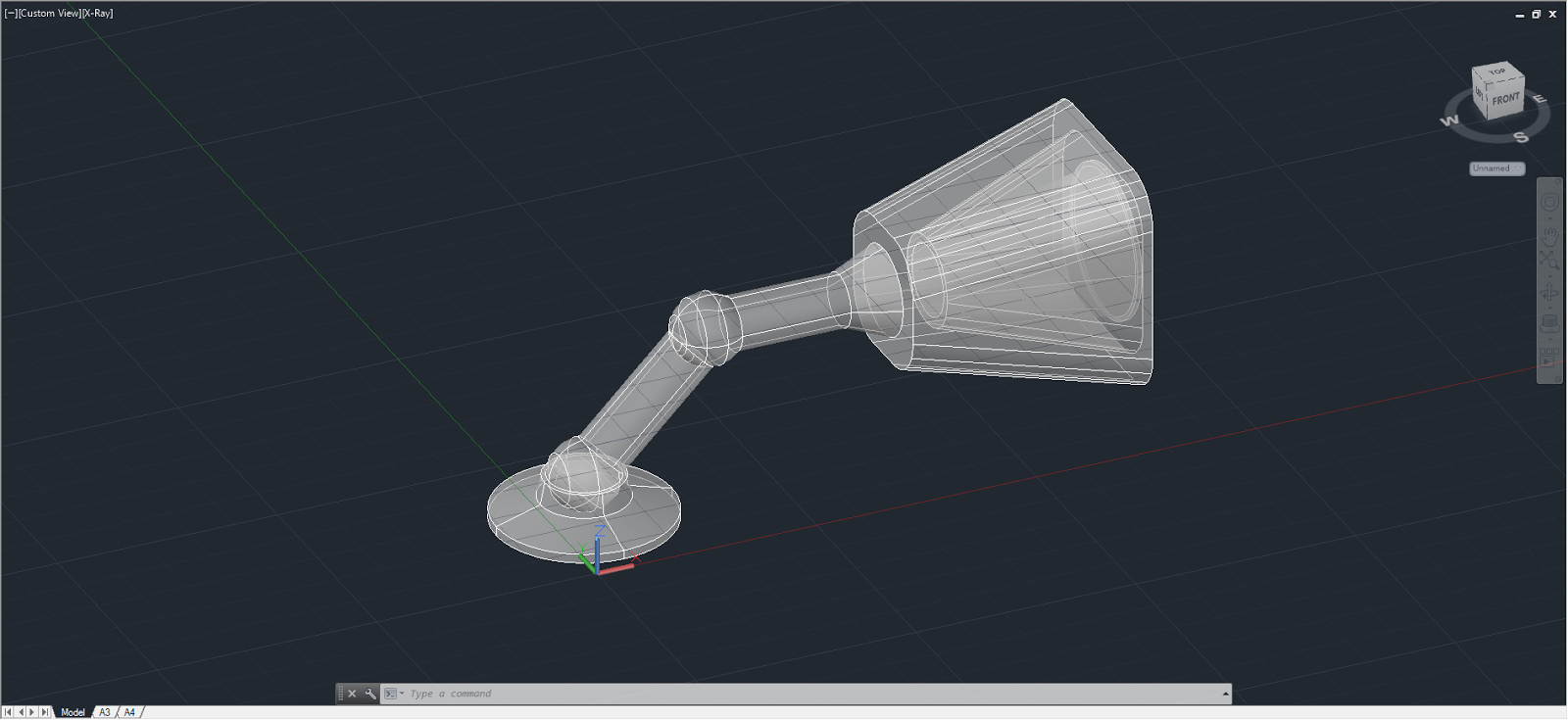Image resolution: width=1568 pixels, height=720 pixels.
Task: Go to the previous layout tab
Action: click(x=21, y=712)
